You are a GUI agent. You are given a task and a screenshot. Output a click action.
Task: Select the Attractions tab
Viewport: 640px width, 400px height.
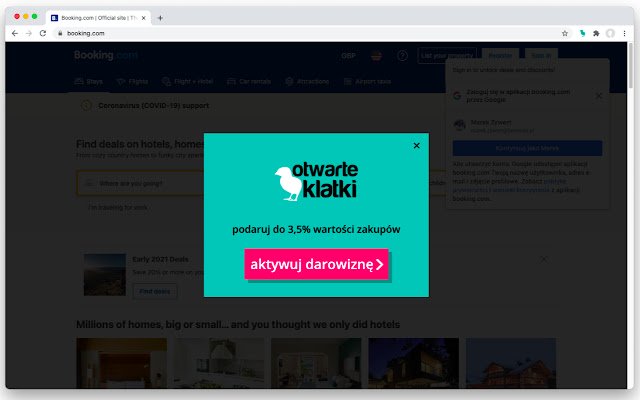pos(307,81)
